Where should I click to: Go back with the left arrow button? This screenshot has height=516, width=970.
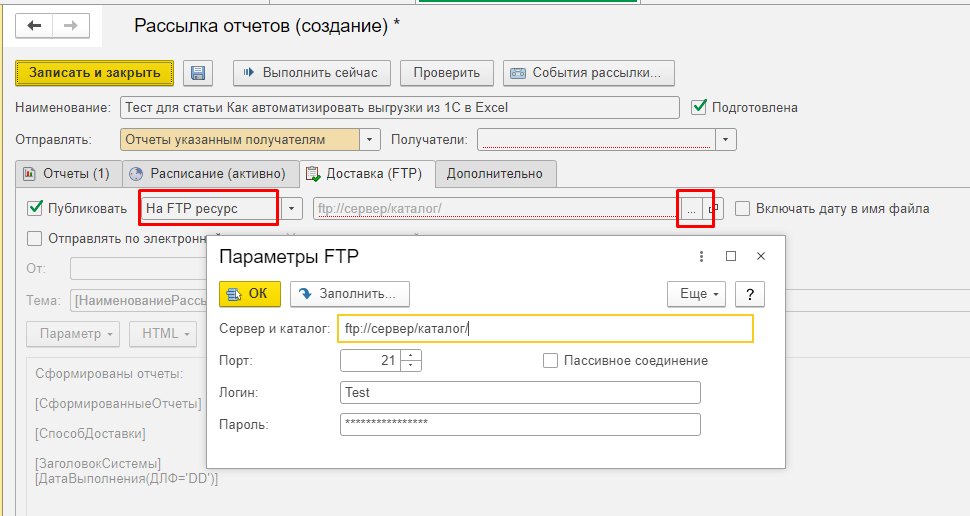(x=34, y=25)
